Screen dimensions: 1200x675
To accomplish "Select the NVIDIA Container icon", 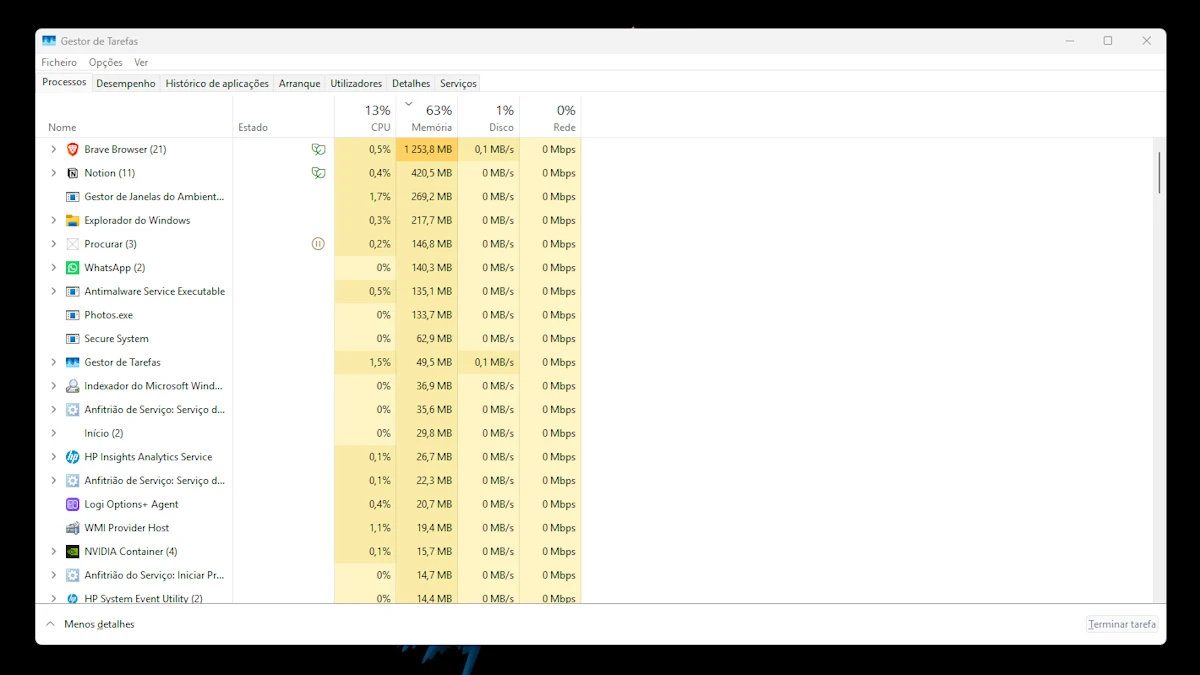I will click(72, 552).
